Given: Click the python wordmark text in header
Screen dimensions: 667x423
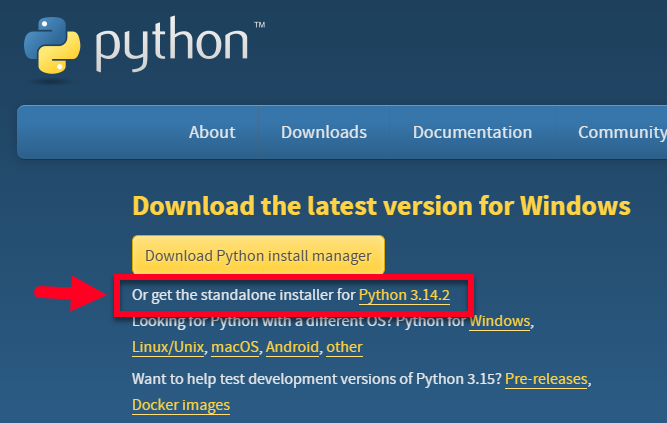Looking at the screenshot, I should 172,44.
